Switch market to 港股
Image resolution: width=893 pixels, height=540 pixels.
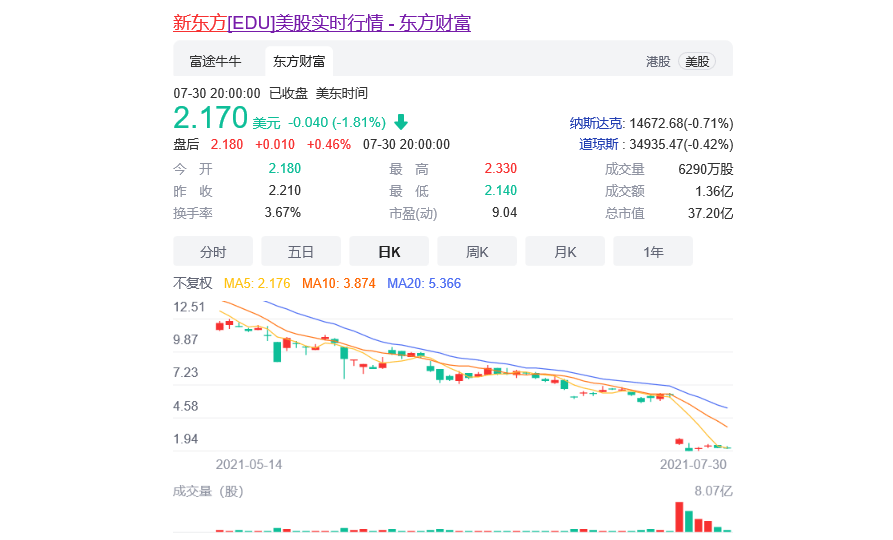pyautogui.click(x=658, y=61)
